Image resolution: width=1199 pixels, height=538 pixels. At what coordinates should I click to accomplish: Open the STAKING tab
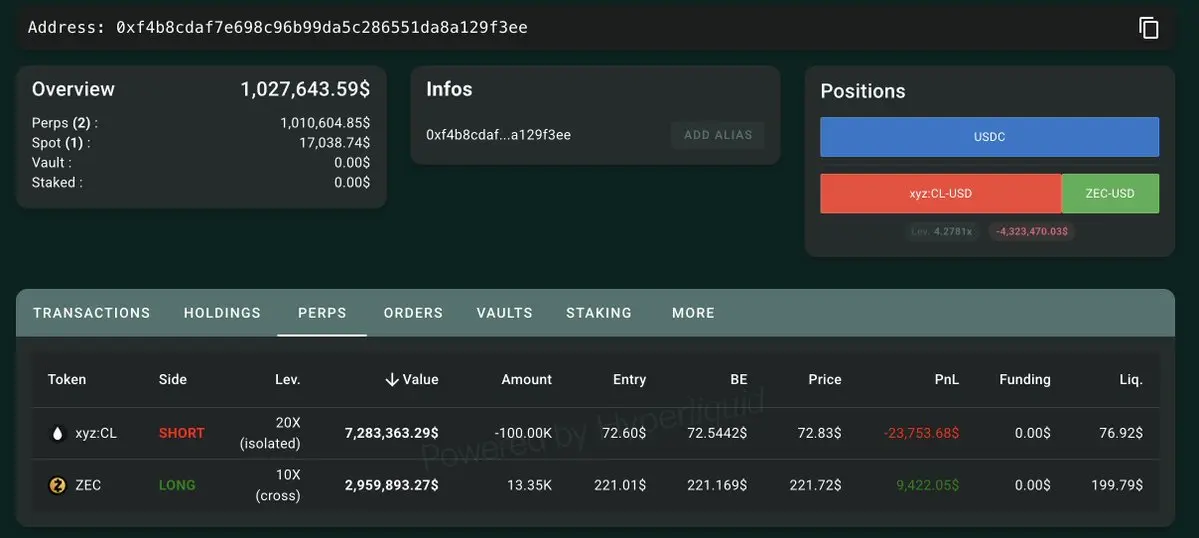pos(599,313)
